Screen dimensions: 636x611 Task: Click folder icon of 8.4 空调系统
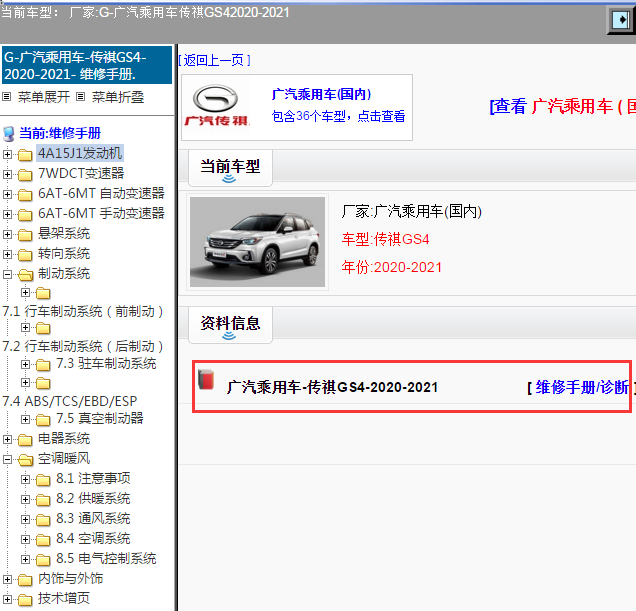pyautogui.click(x=43, y=540)
